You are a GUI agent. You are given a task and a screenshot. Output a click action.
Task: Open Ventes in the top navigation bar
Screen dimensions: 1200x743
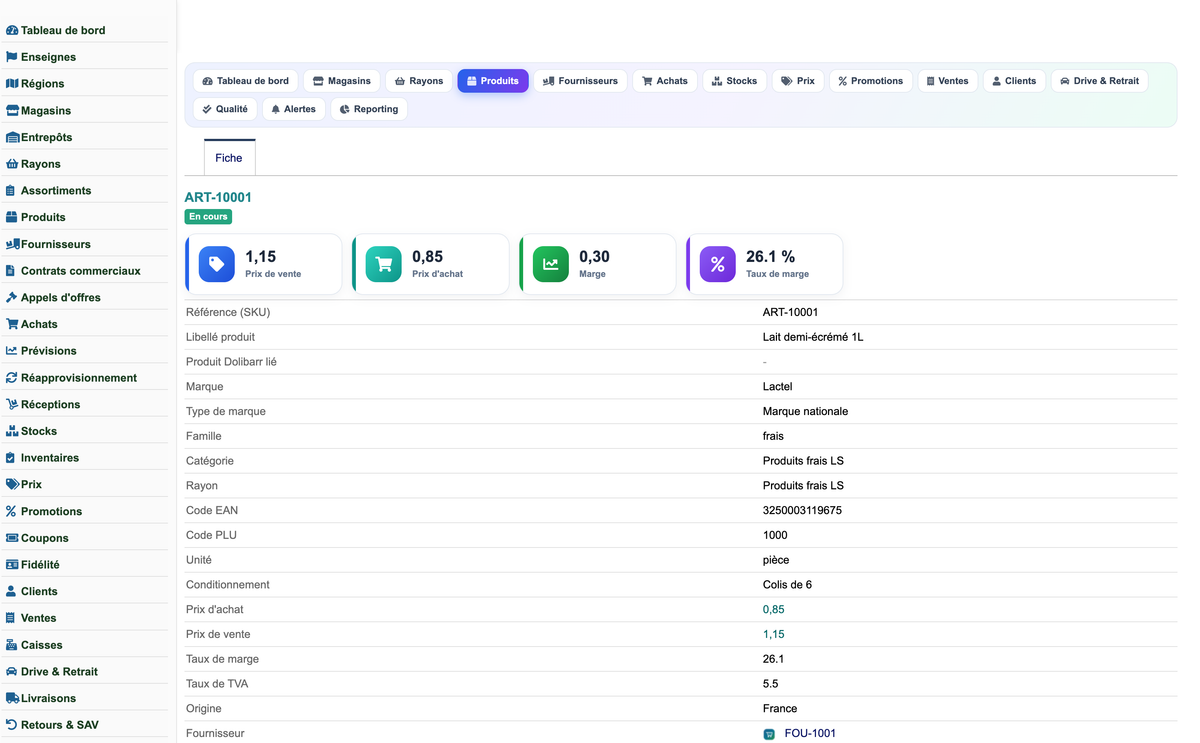click(947, 81)
